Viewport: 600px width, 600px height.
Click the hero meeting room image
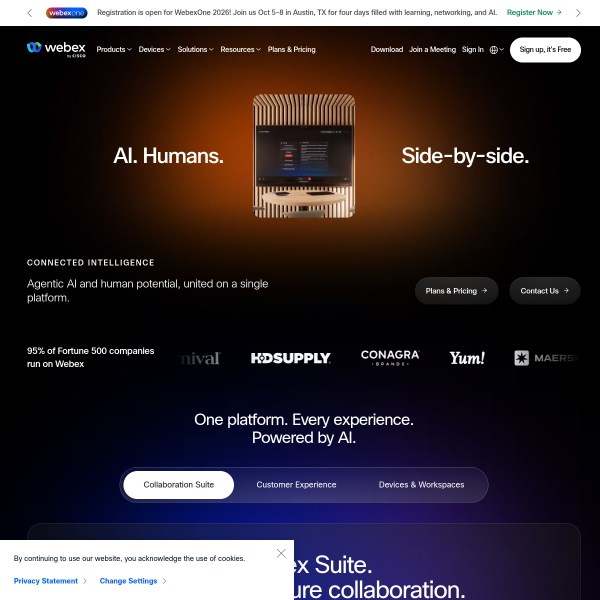tap(304, 156)
